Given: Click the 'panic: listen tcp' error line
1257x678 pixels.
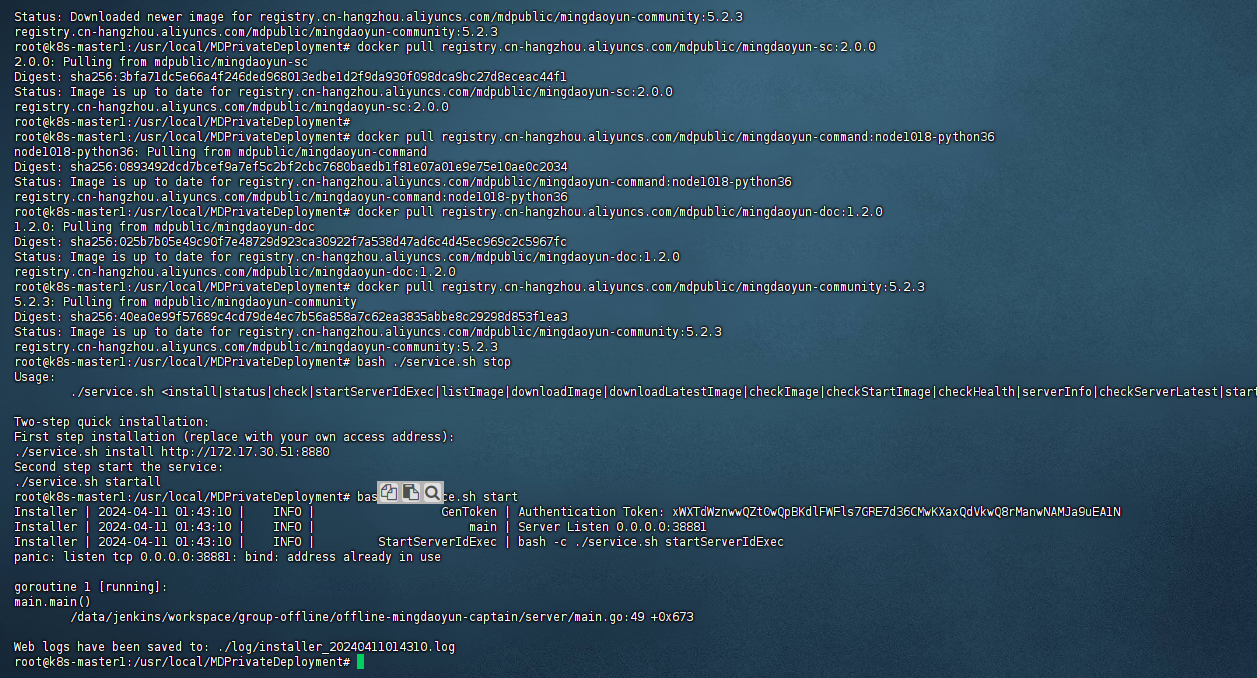Looking at the screenshot, I should click(227, 557).
